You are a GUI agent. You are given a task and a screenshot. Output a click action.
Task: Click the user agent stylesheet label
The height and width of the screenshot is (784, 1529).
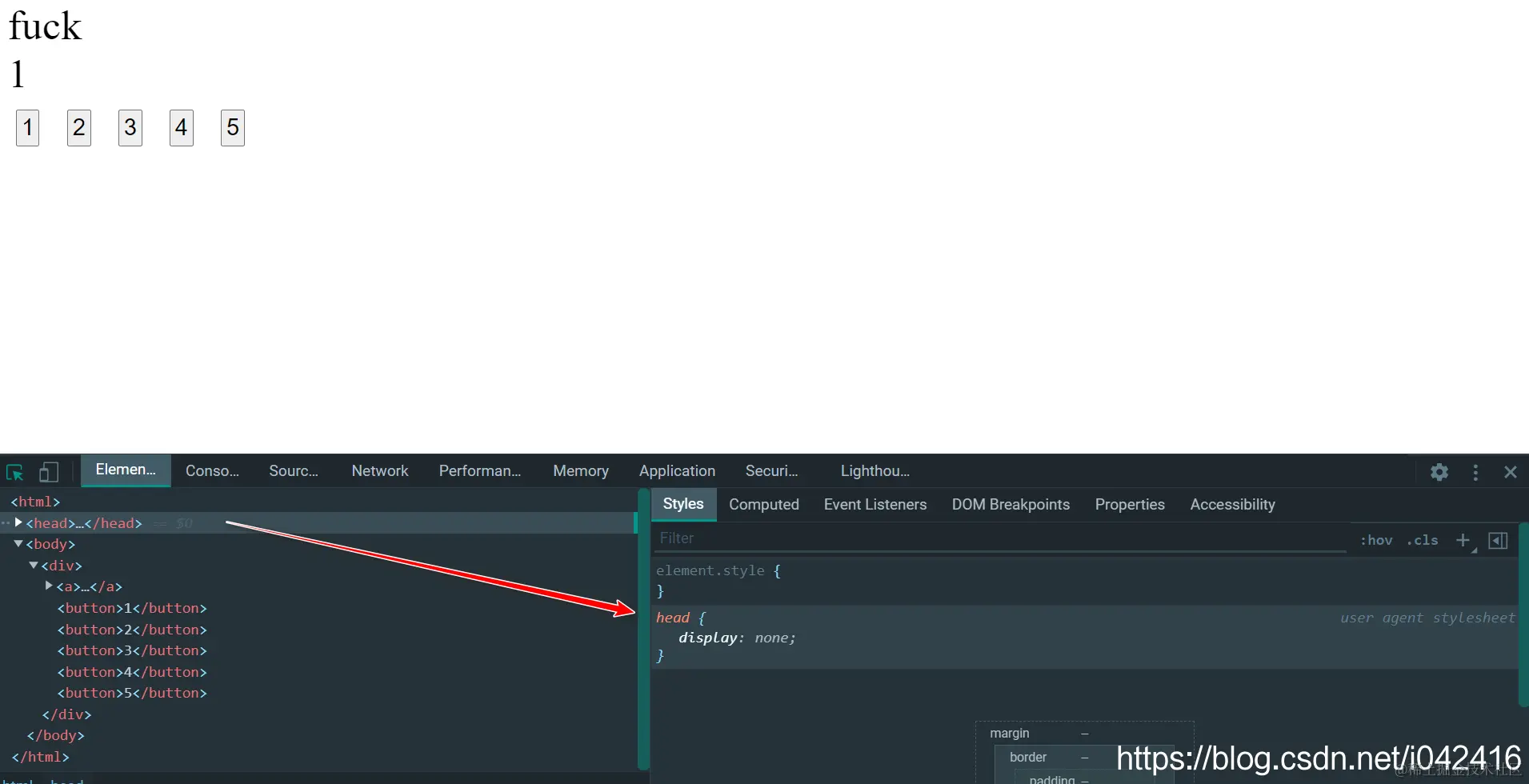click(x=1427, y=618)
